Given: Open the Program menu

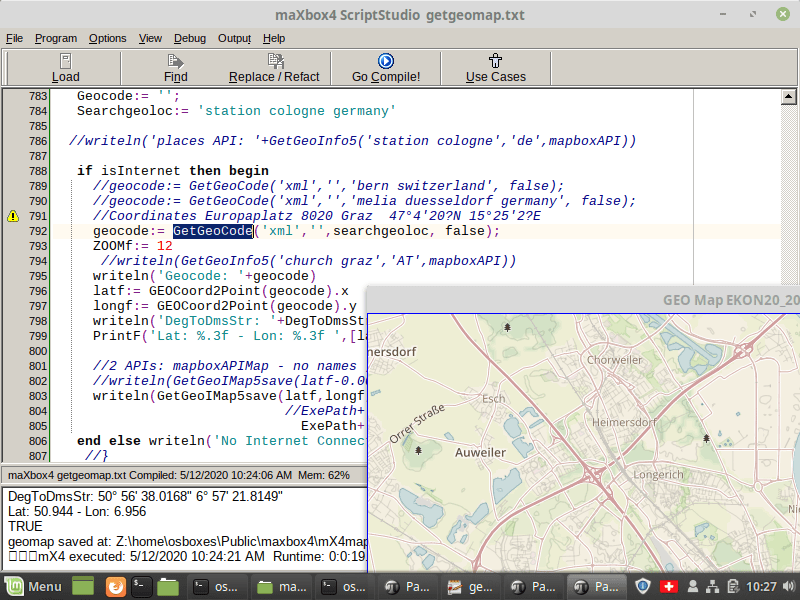Looking at the screenshot, I should 56,38.
